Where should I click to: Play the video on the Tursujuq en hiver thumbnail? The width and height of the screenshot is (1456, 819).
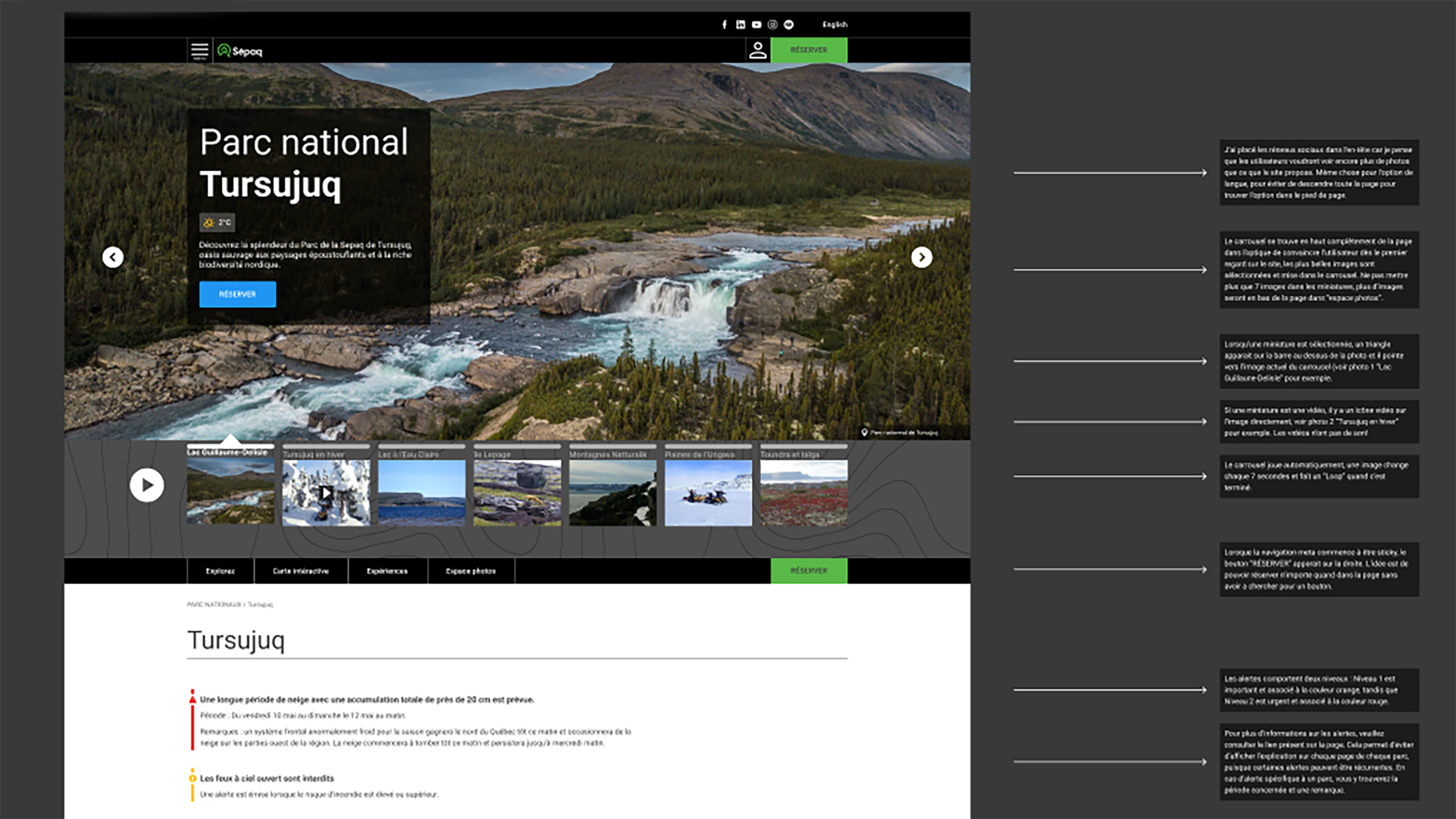point(326,492)
